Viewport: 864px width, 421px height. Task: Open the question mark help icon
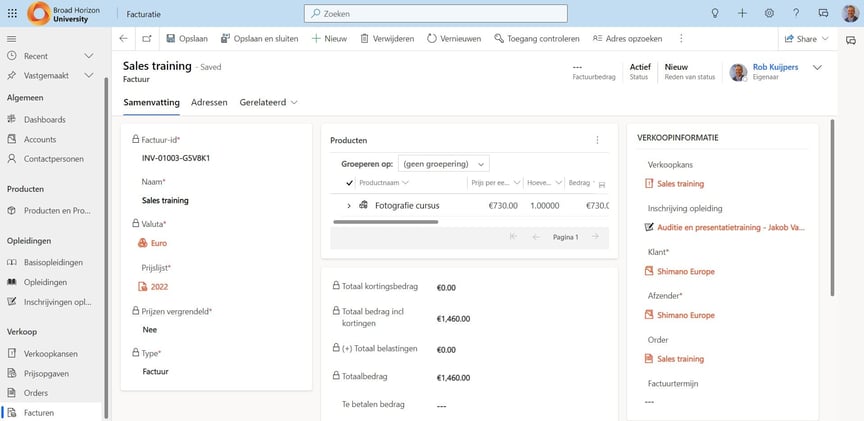796,14
